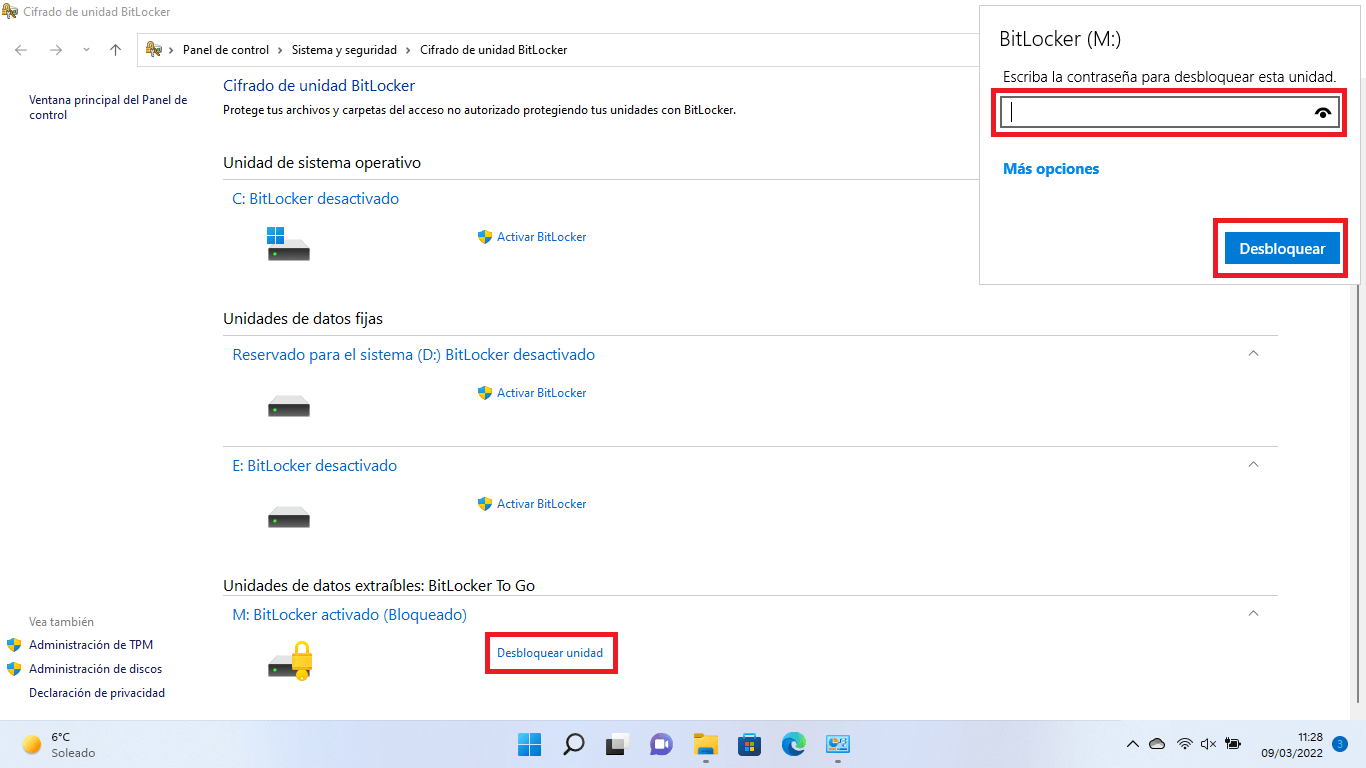Open Microsoft Edge from taskbar
This screenshot has width=1366, height=768.
[x=794, y=744]
